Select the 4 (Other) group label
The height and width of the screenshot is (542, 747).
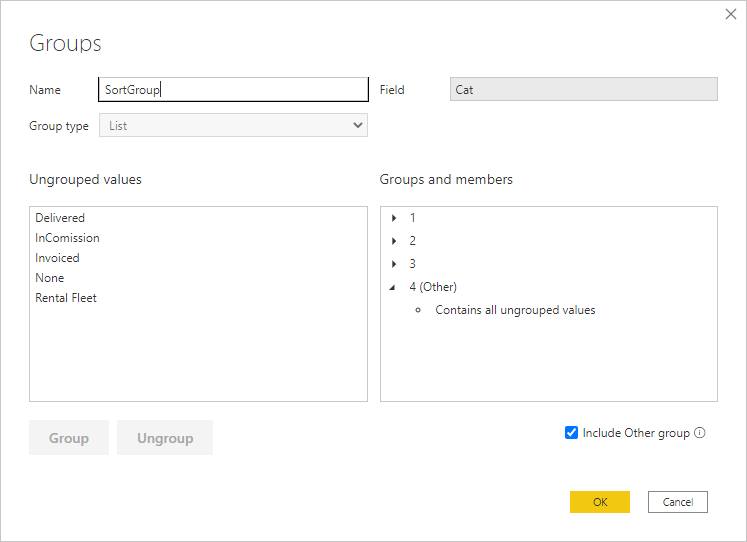(433, 287)
